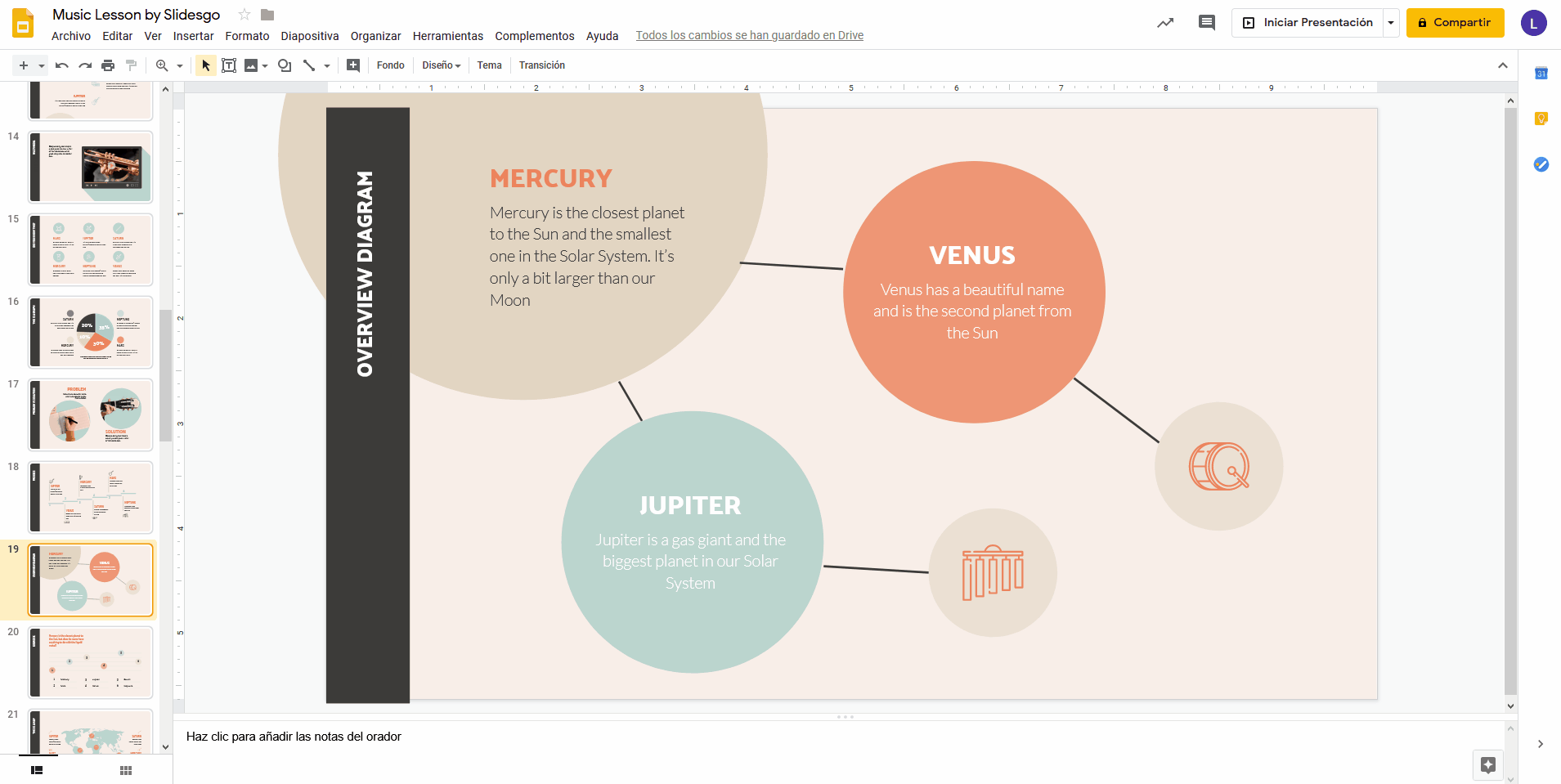
Task: Open Drive save status link
Action: [x=749, y=35]
